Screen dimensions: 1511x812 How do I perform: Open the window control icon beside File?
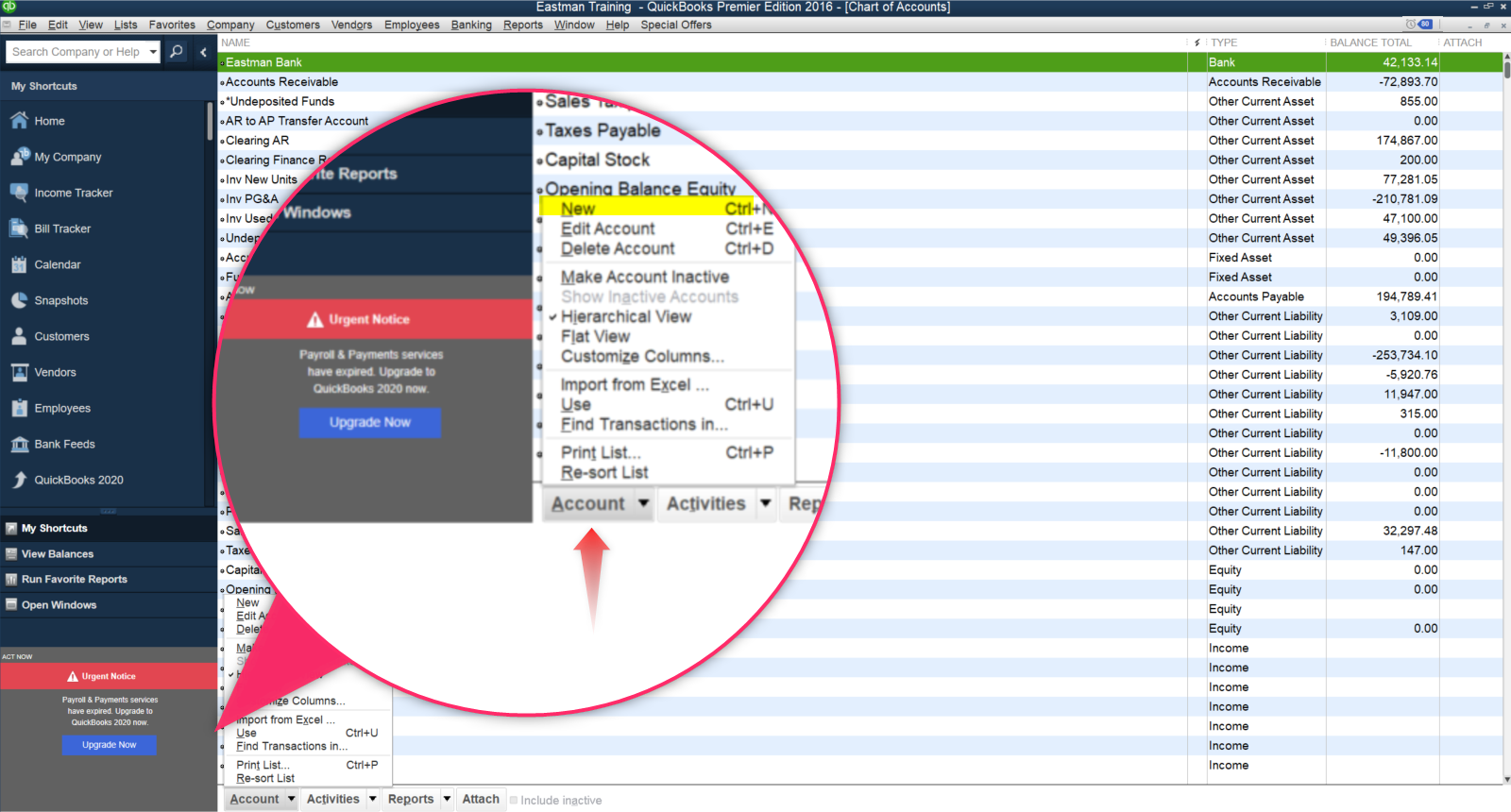[8, 25]
